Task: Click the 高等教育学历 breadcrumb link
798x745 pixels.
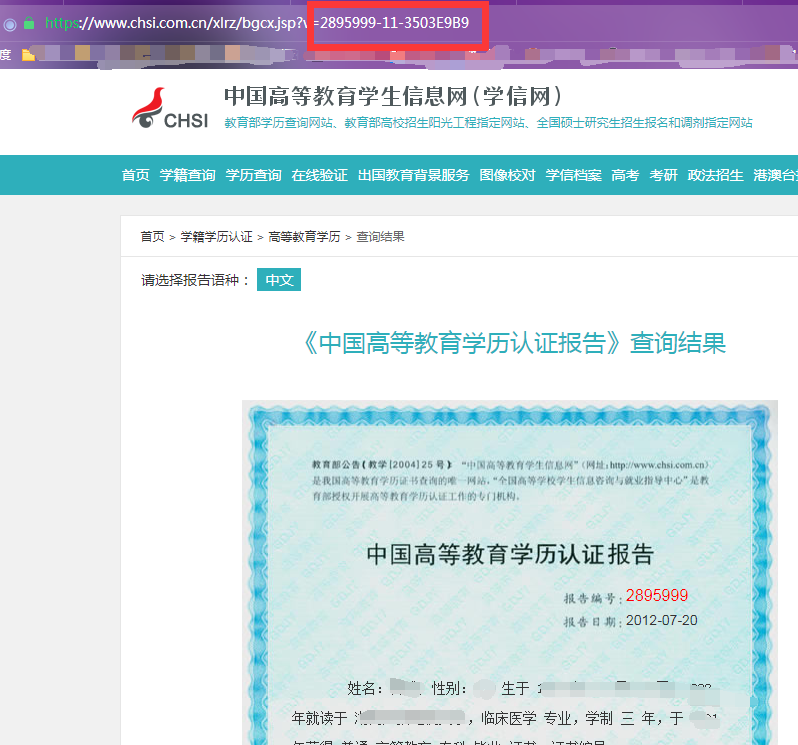Action: pos(304,237)
